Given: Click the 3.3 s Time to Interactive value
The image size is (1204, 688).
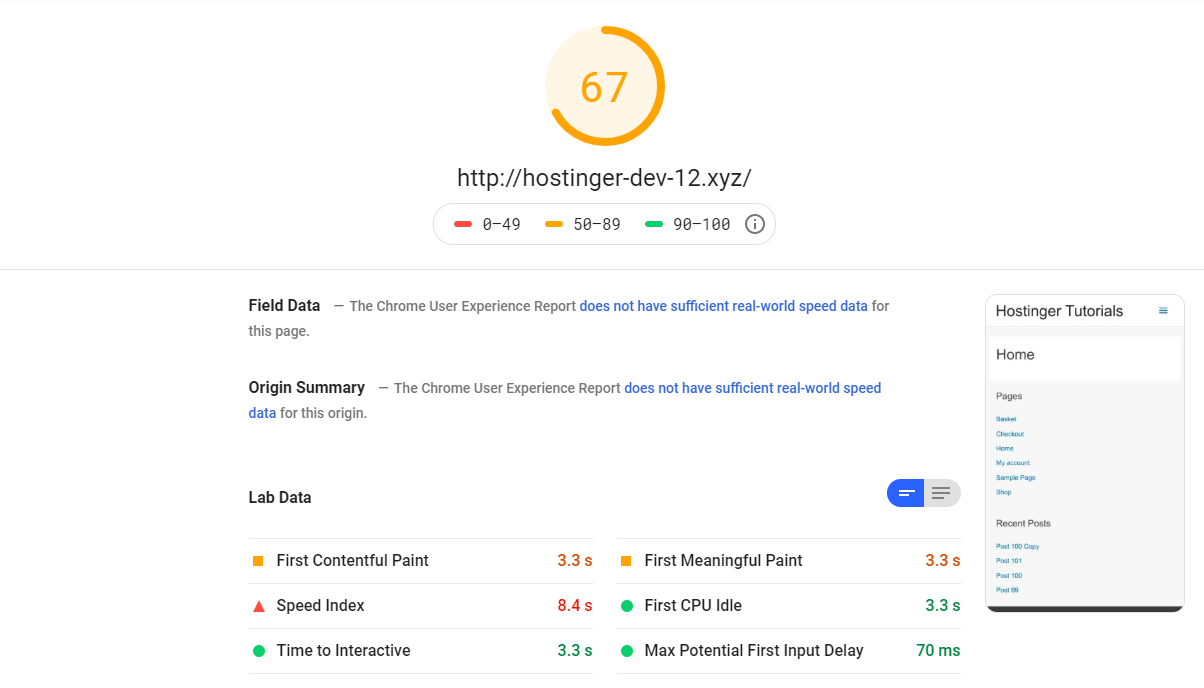Looking at the screenshot, I should click(x=575, y=651).
